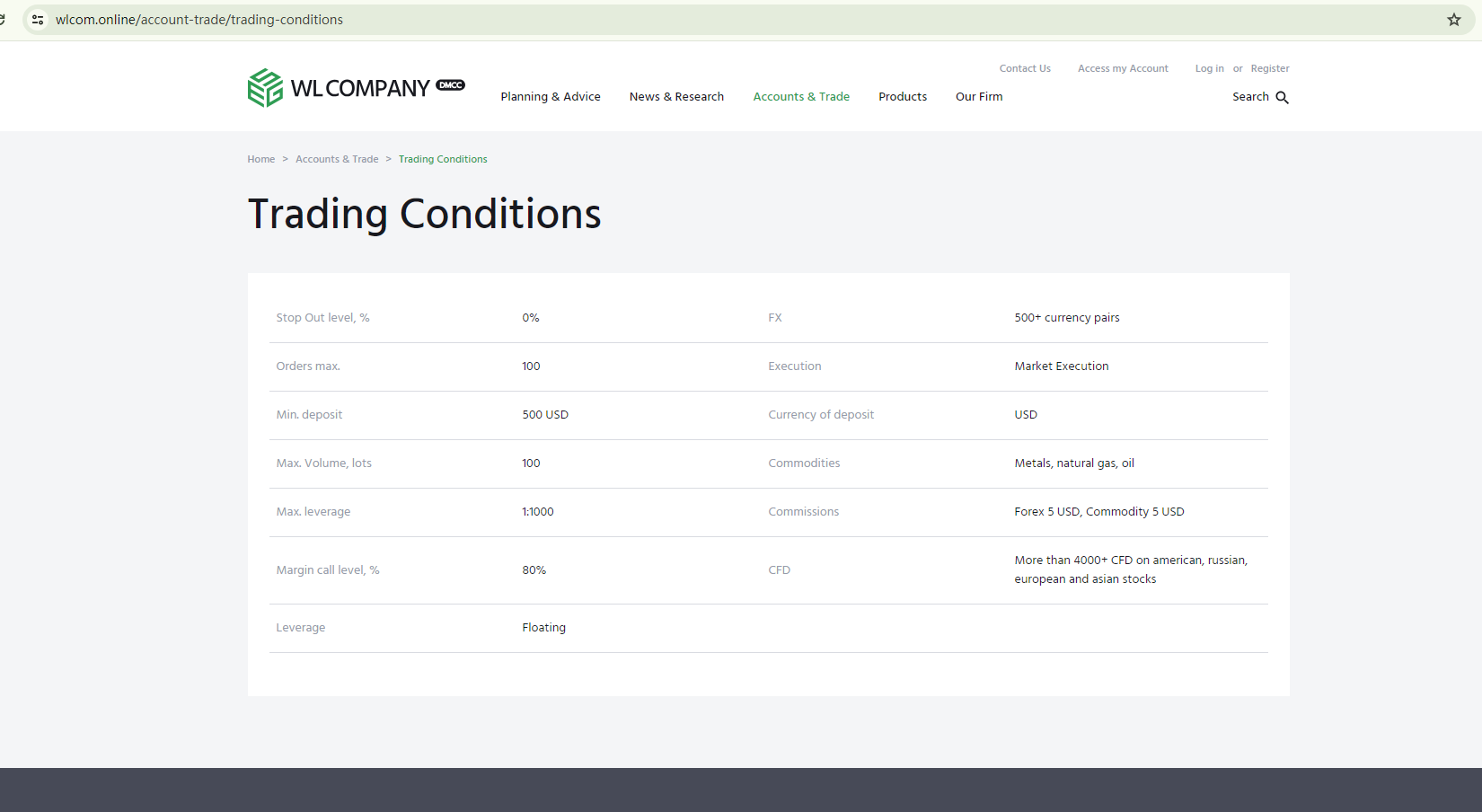
Task: Click the 100 value beside Orders max.
Action: [531, 366]
